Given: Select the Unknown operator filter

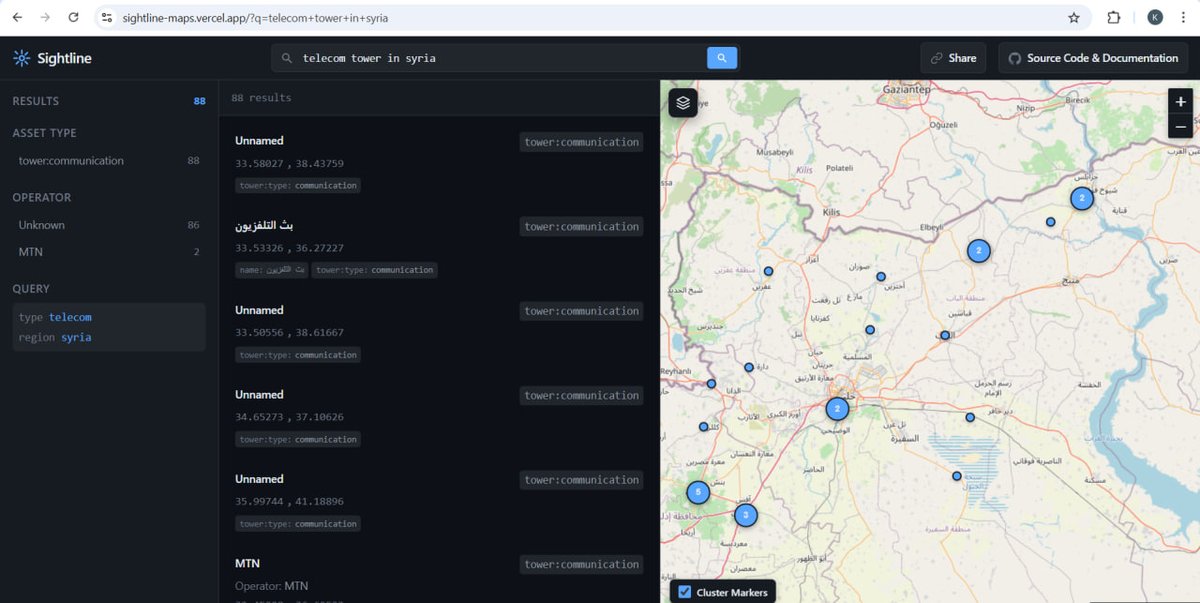Looking at the screenshot, I should pos(41,224).
